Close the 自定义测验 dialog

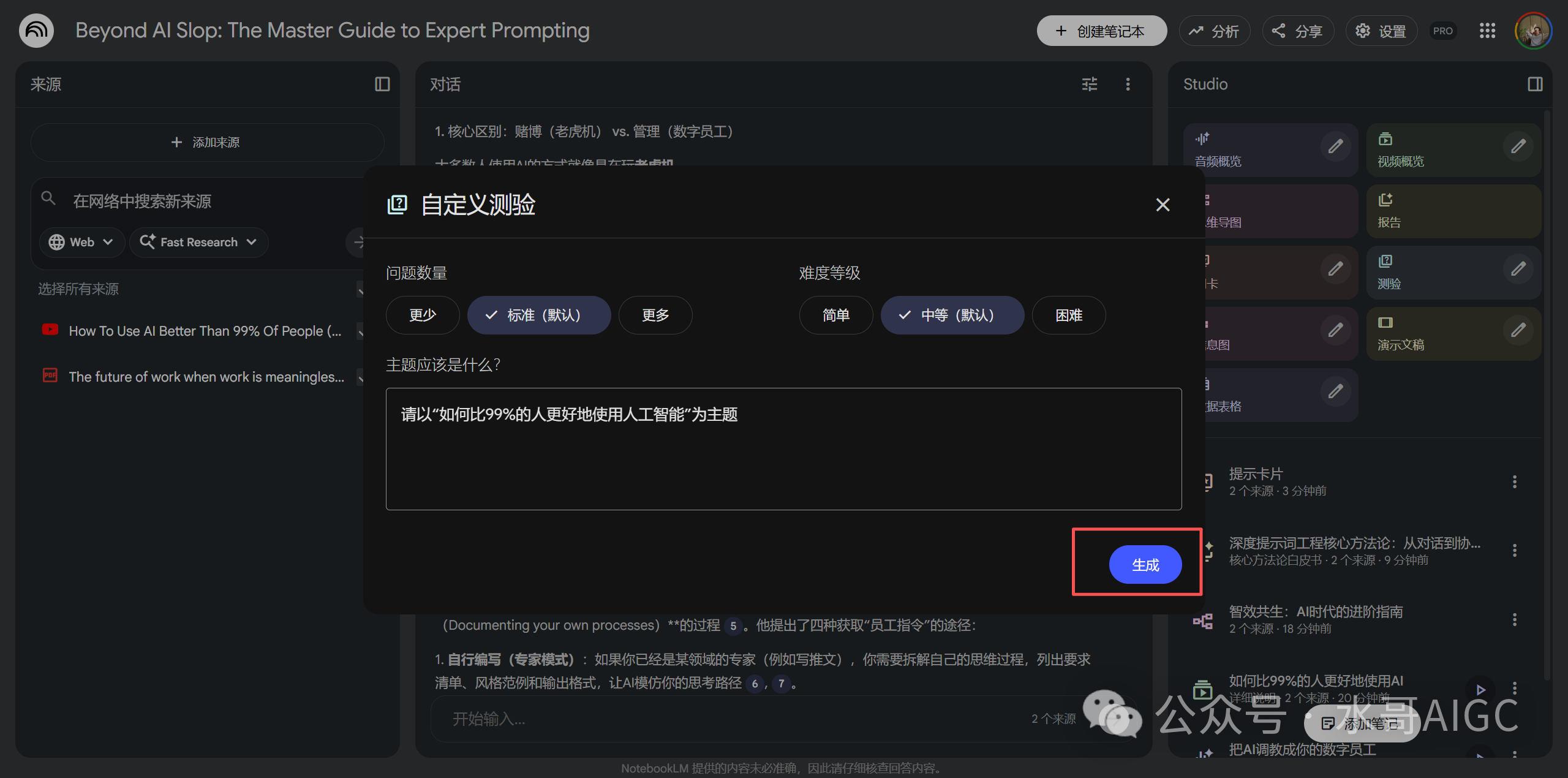pos(1163,205)
